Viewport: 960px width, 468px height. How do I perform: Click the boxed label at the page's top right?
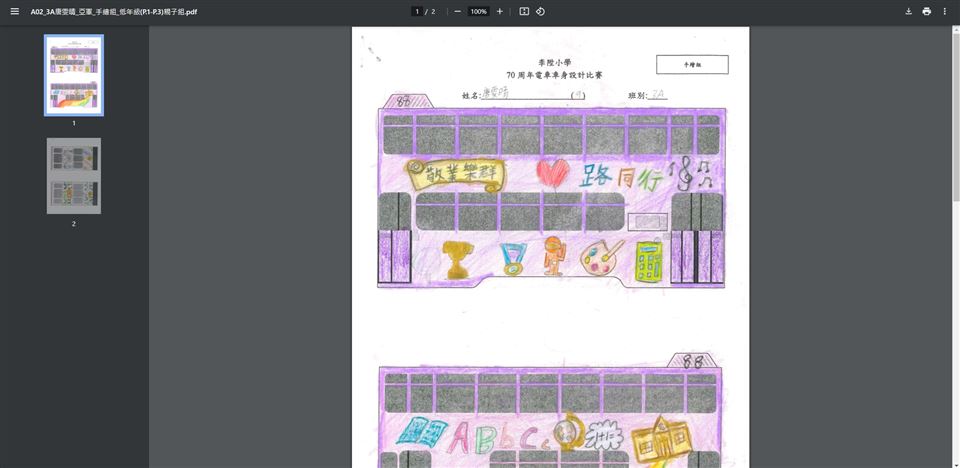click(x=692, y=64)
